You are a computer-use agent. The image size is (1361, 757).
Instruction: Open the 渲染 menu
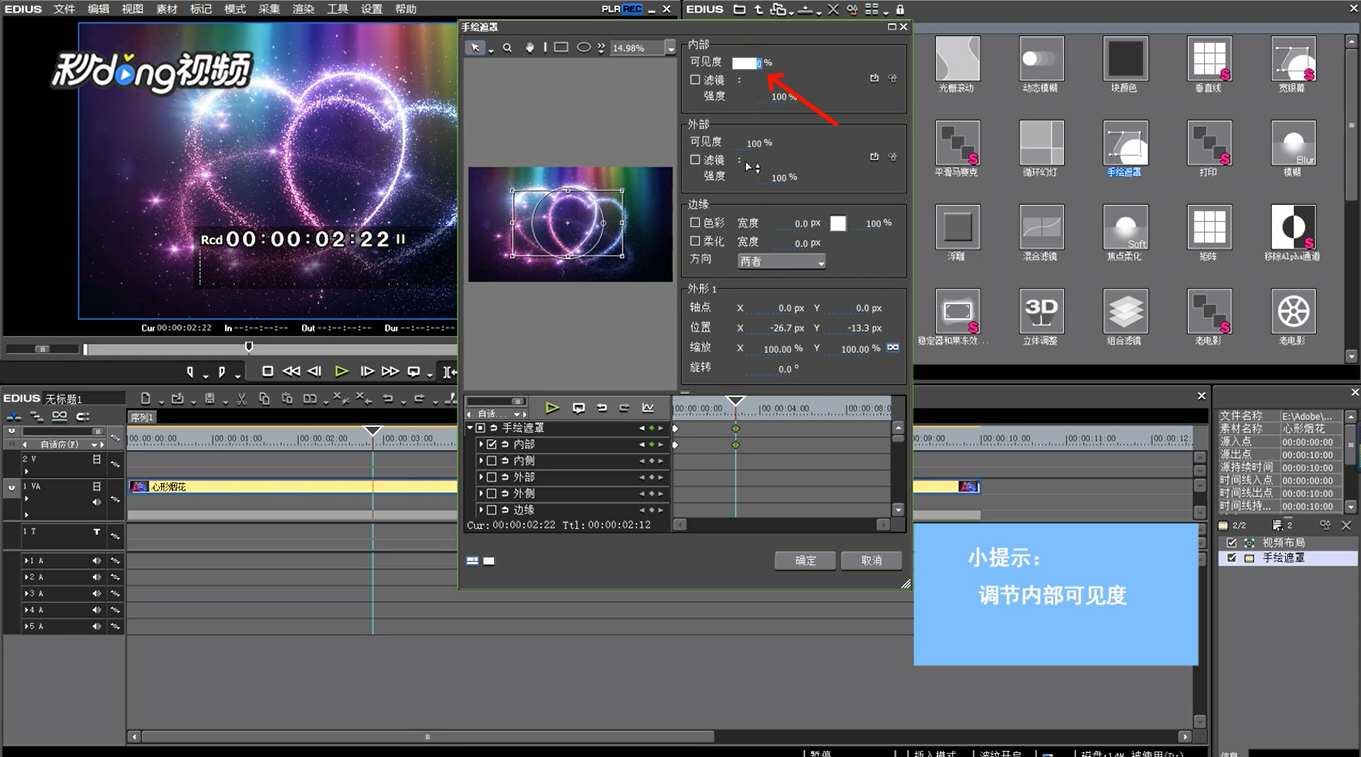pyautogui.click(x=303, y=9)
